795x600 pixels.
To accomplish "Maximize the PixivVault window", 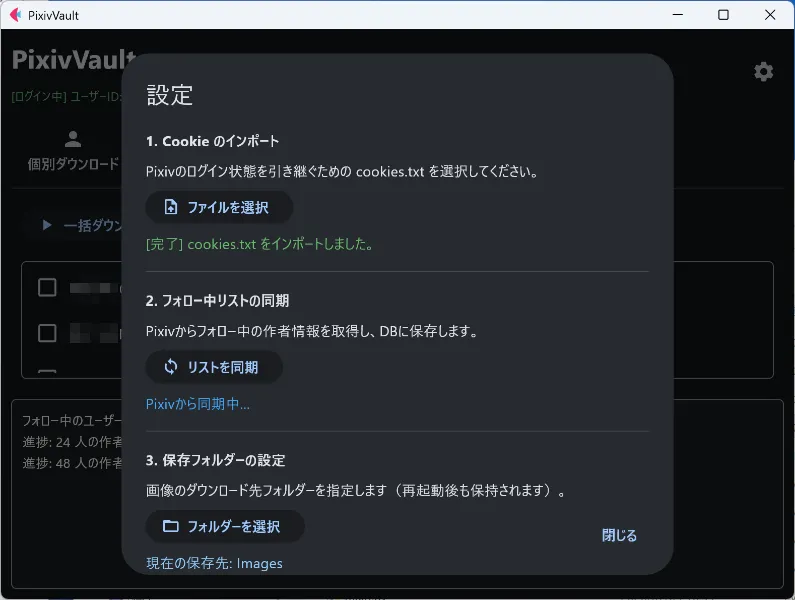I will click(724, 15).
